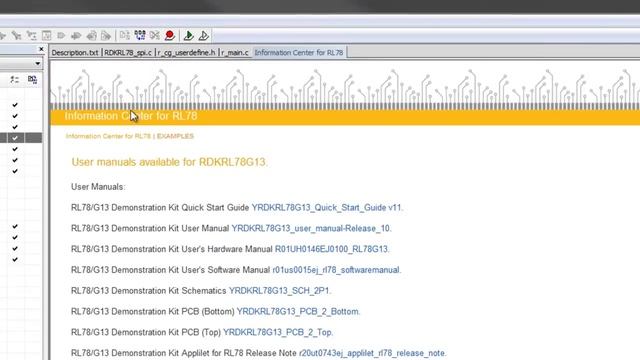Click the Stop Build toolbar icon

tap(155, 36)
